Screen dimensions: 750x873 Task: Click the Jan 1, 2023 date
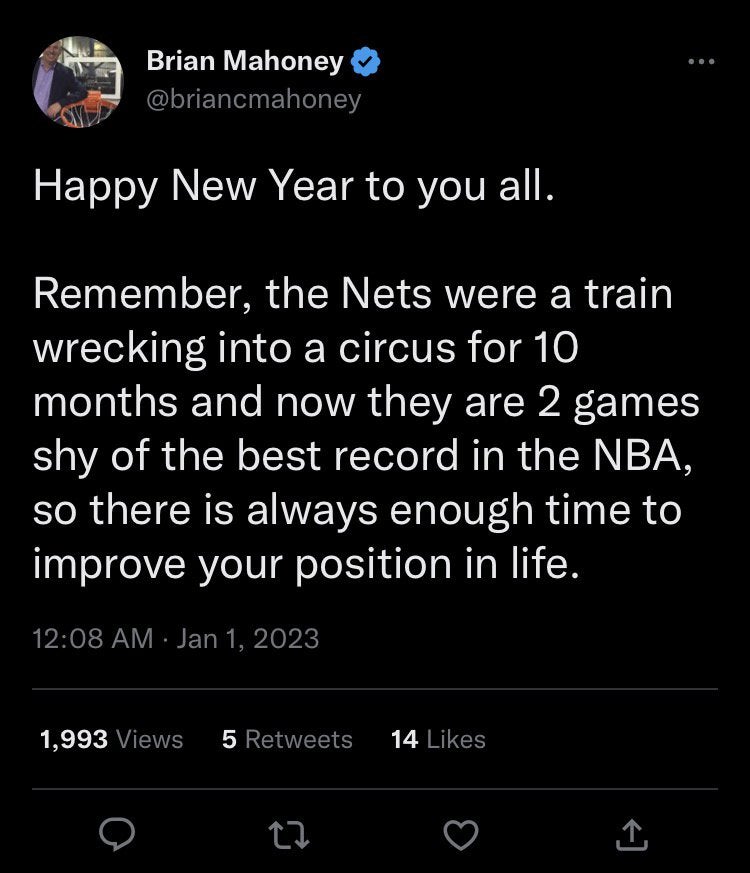(247, 638)
